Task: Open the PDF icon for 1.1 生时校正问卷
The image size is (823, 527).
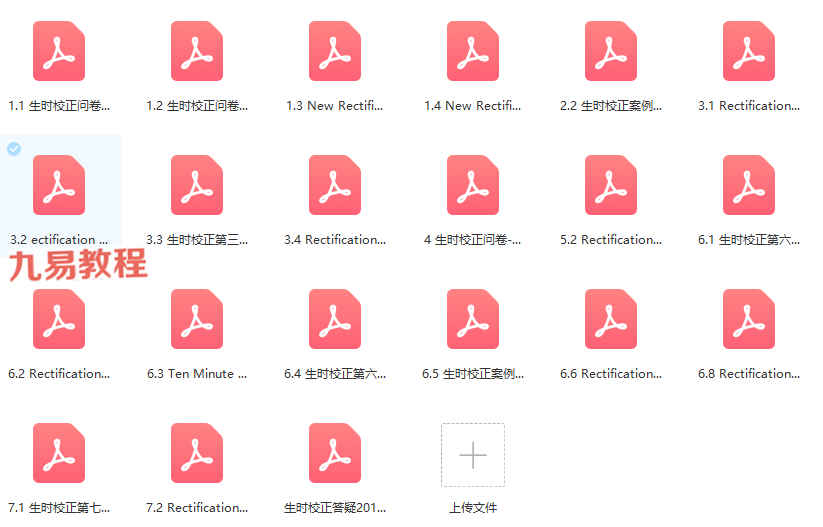Action: pos(59,51)
